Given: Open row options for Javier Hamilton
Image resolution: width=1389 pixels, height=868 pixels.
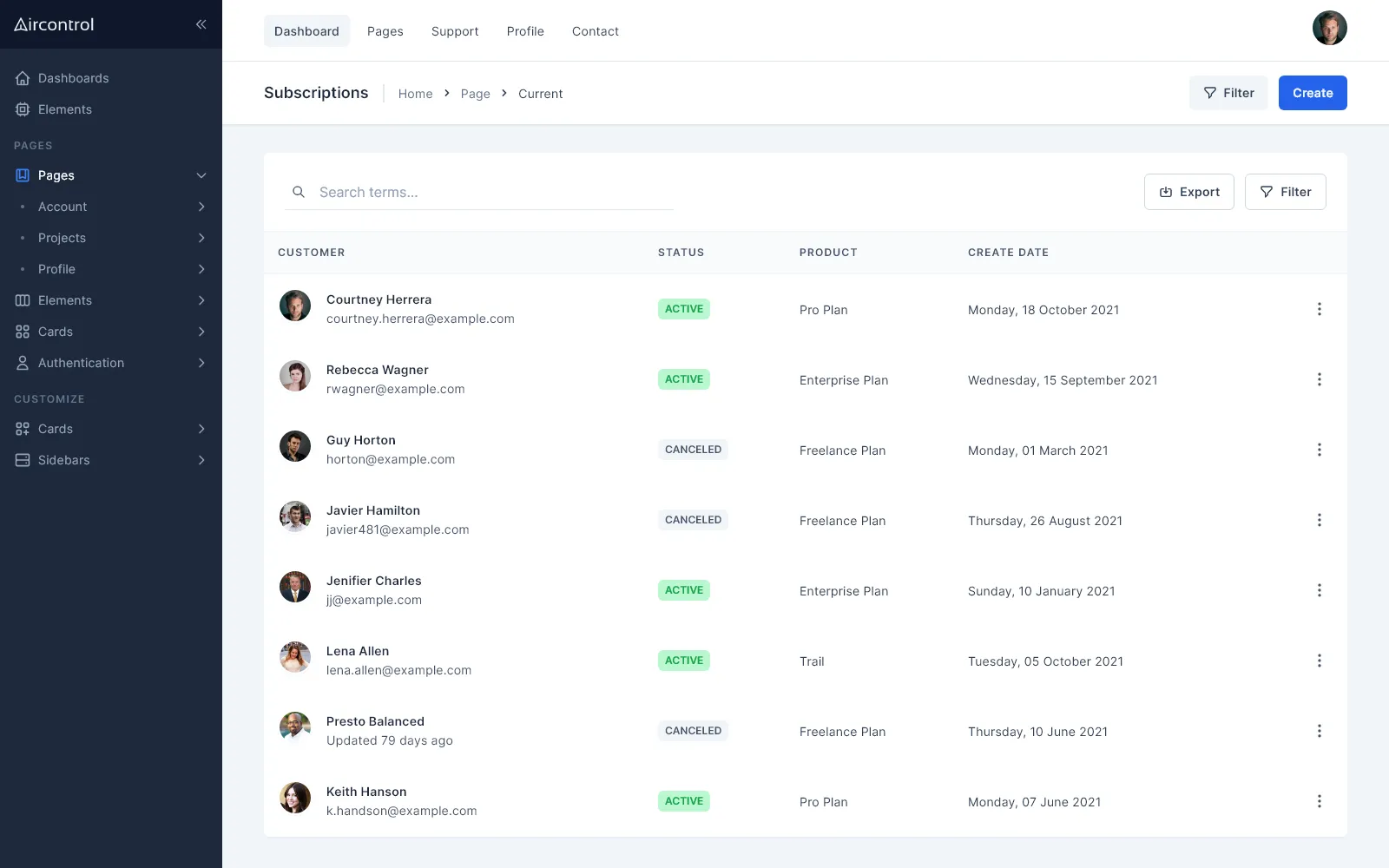Looking at the screenshot, I should click(1319, 520).
